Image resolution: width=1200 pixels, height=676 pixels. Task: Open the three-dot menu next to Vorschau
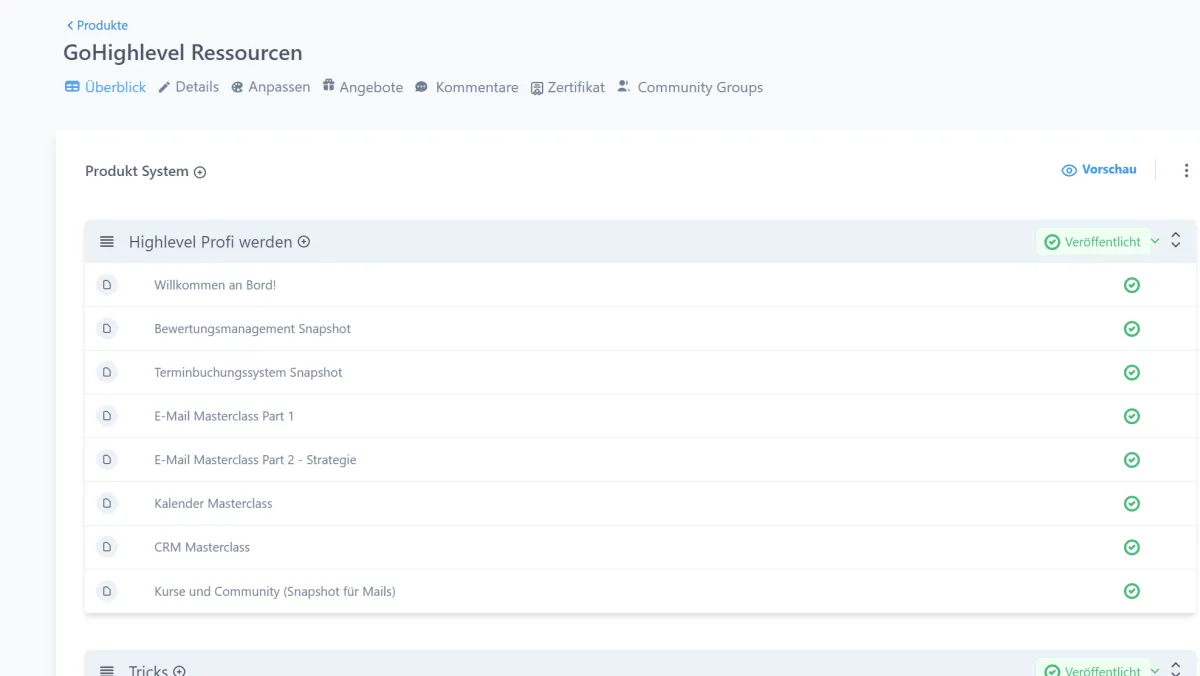[x=1186, y=171]
